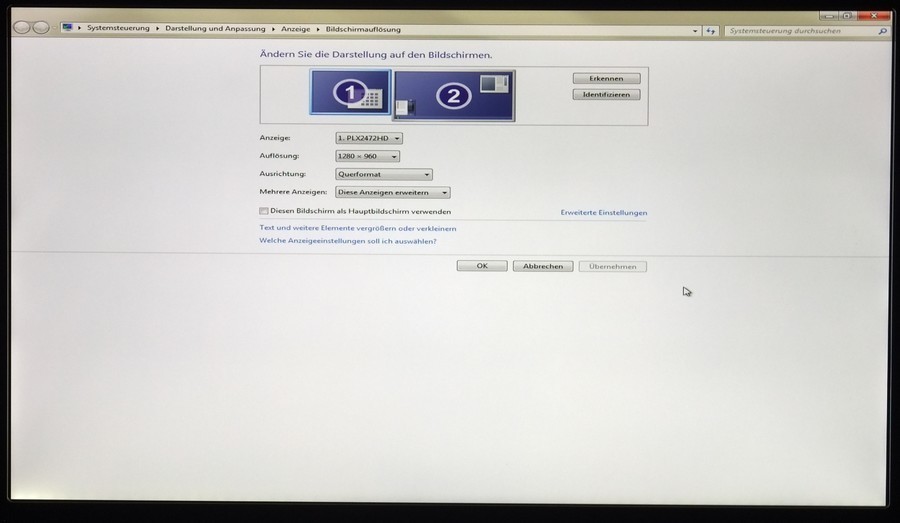Click the Übernehmen button

(612, 267)
